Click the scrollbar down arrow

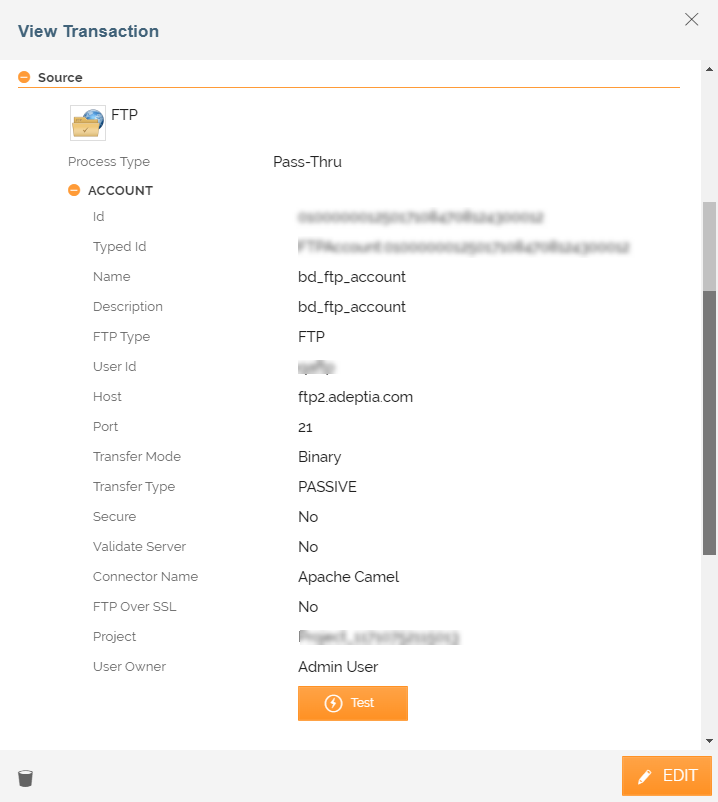[709, 741]
